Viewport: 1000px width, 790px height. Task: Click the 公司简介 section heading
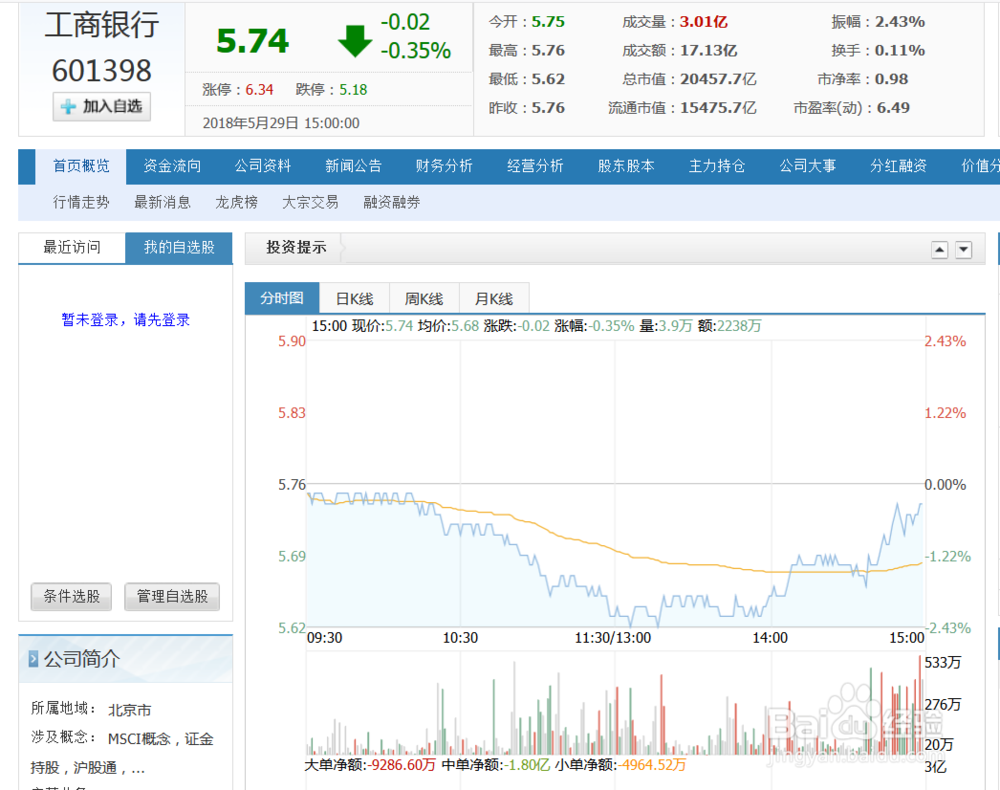pos(82,659)
